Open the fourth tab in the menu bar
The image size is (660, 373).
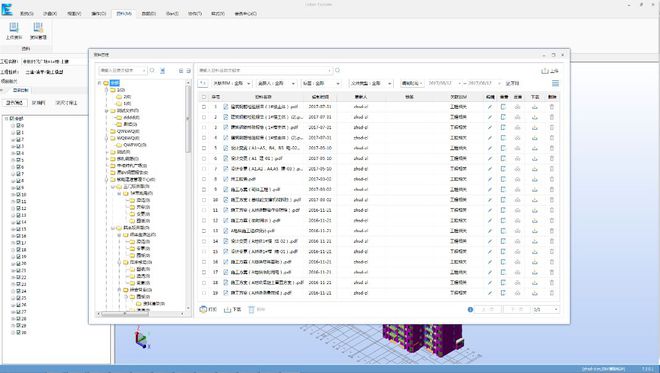pos(98,13)
